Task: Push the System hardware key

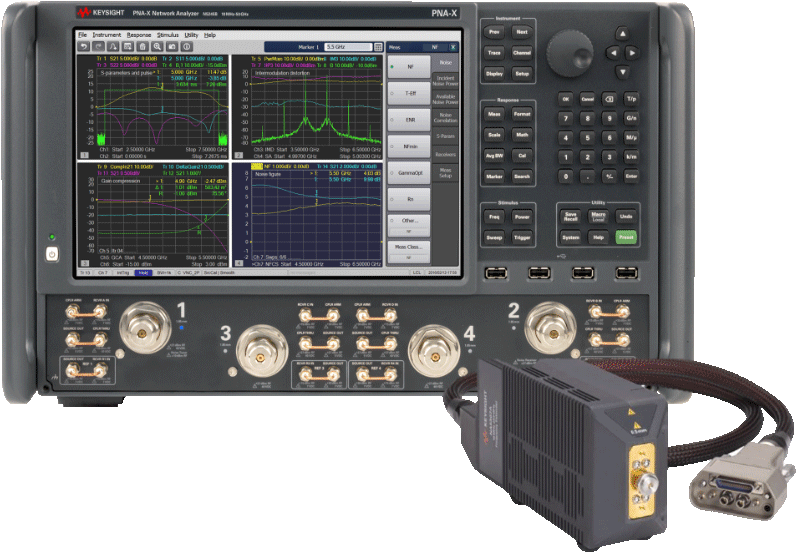Action: tap(570, 237)
